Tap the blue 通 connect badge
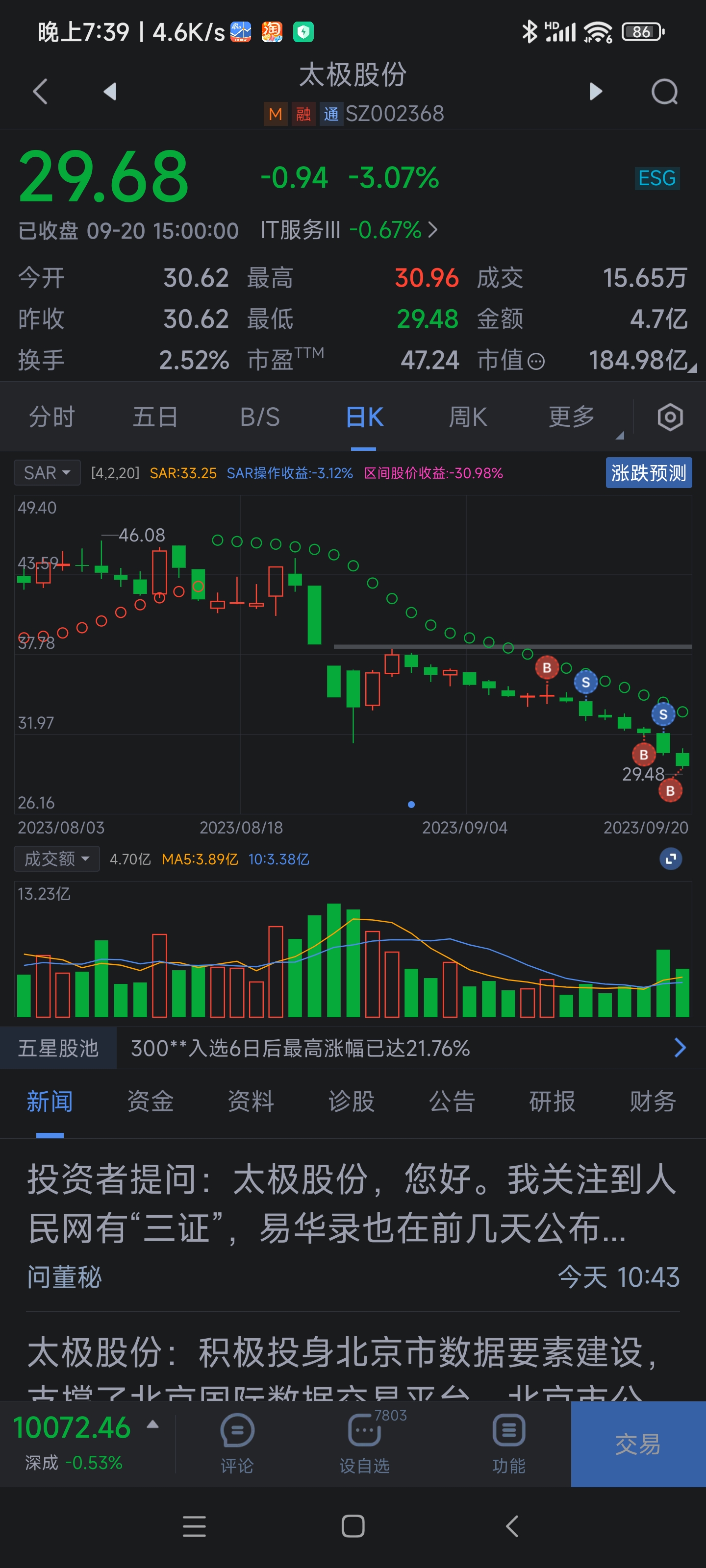Screen dimensions: 706x1568 (331, 114)
